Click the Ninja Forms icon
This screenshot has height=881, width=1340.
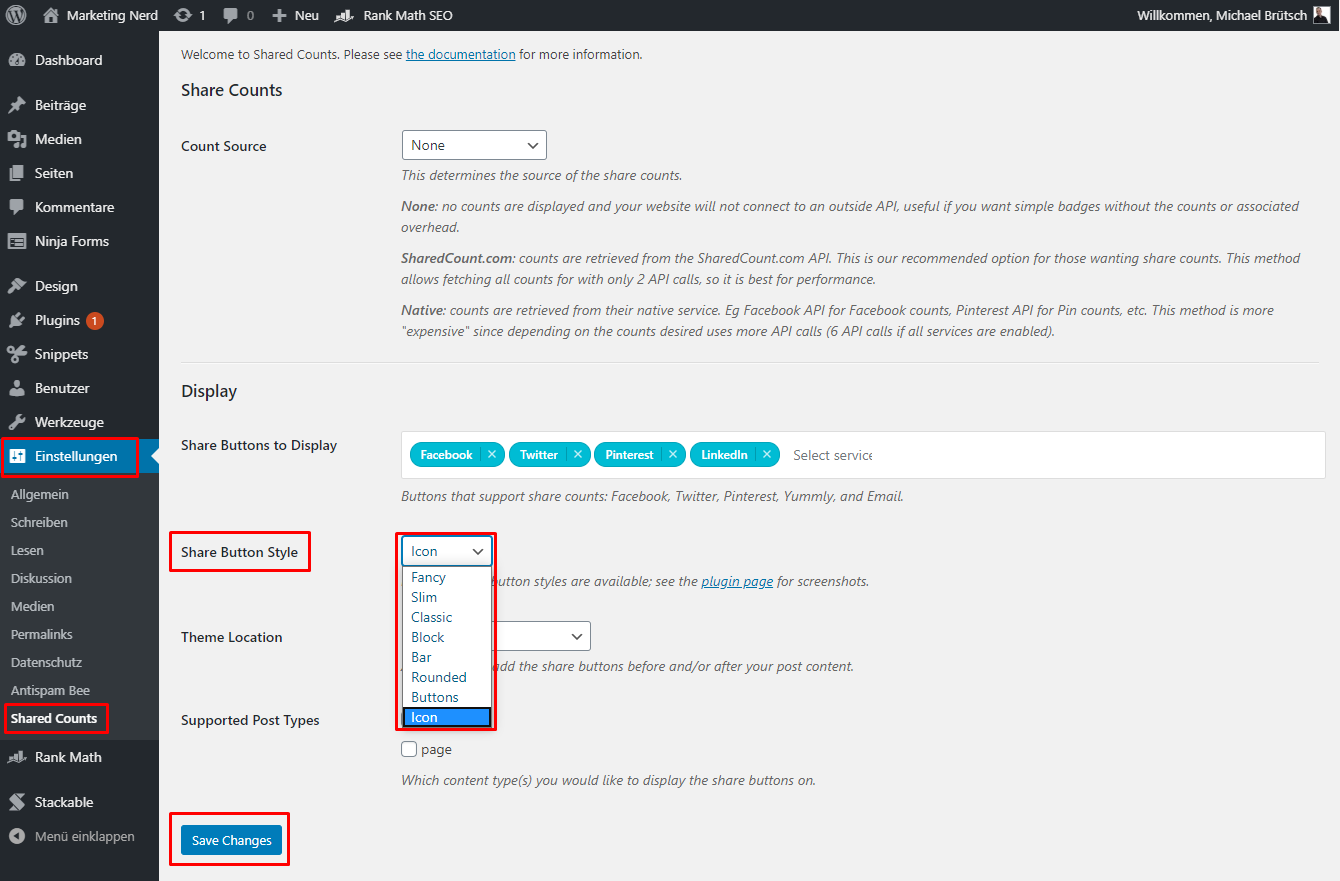(17, 241)
